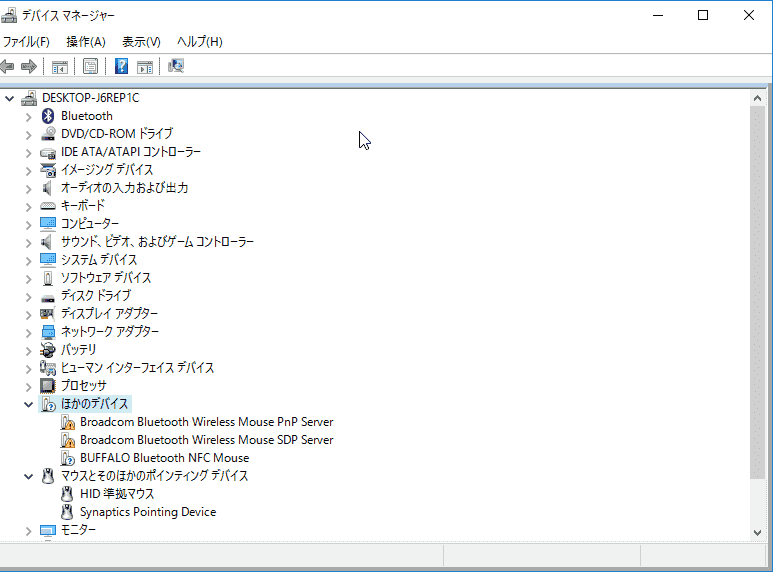Collapse マウスとそのほかのポインティング デバイス category

pyautogui.click(x=29, y=476)
